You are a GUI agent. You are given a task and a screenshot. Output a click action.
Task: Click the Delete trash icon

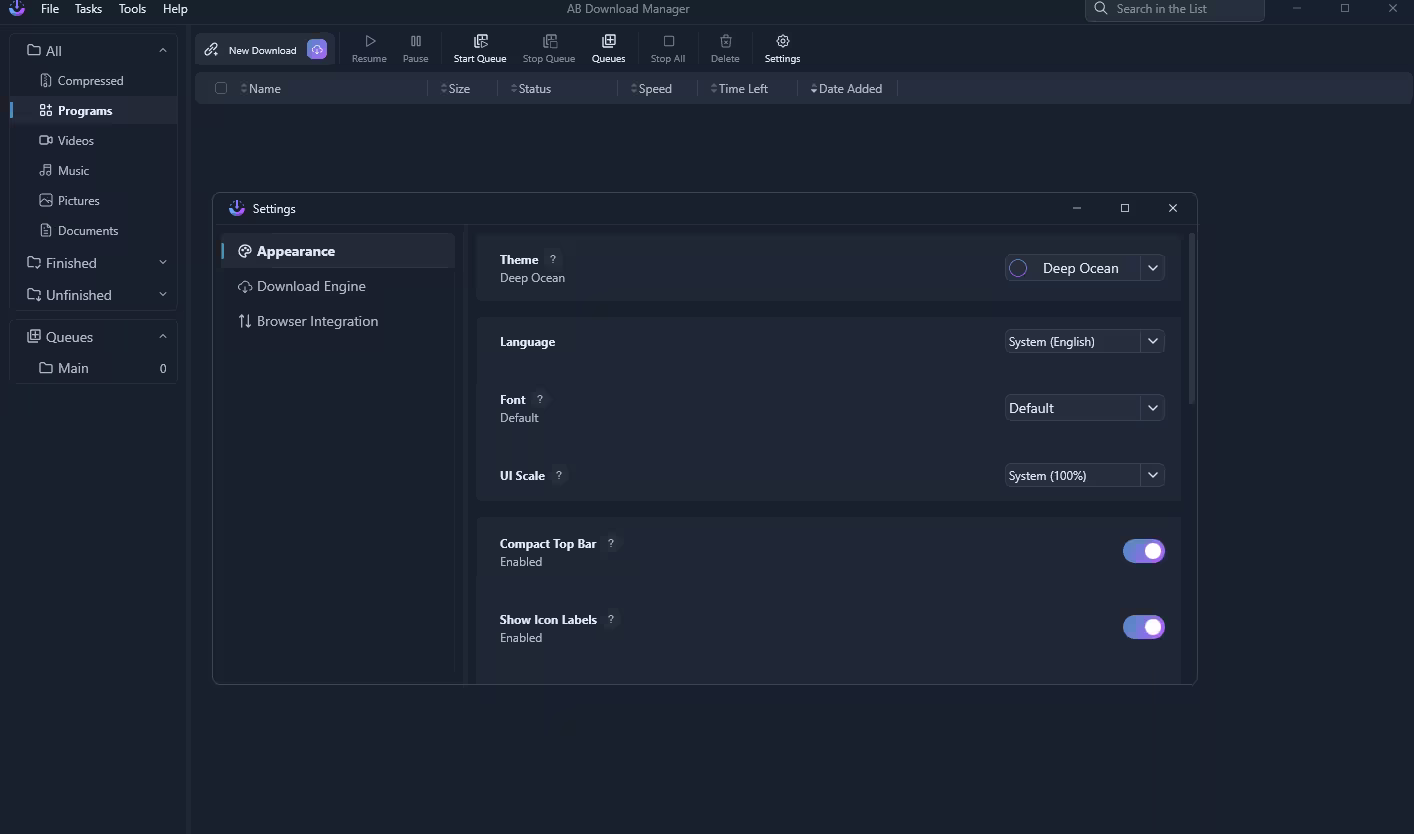coord(726,41)
